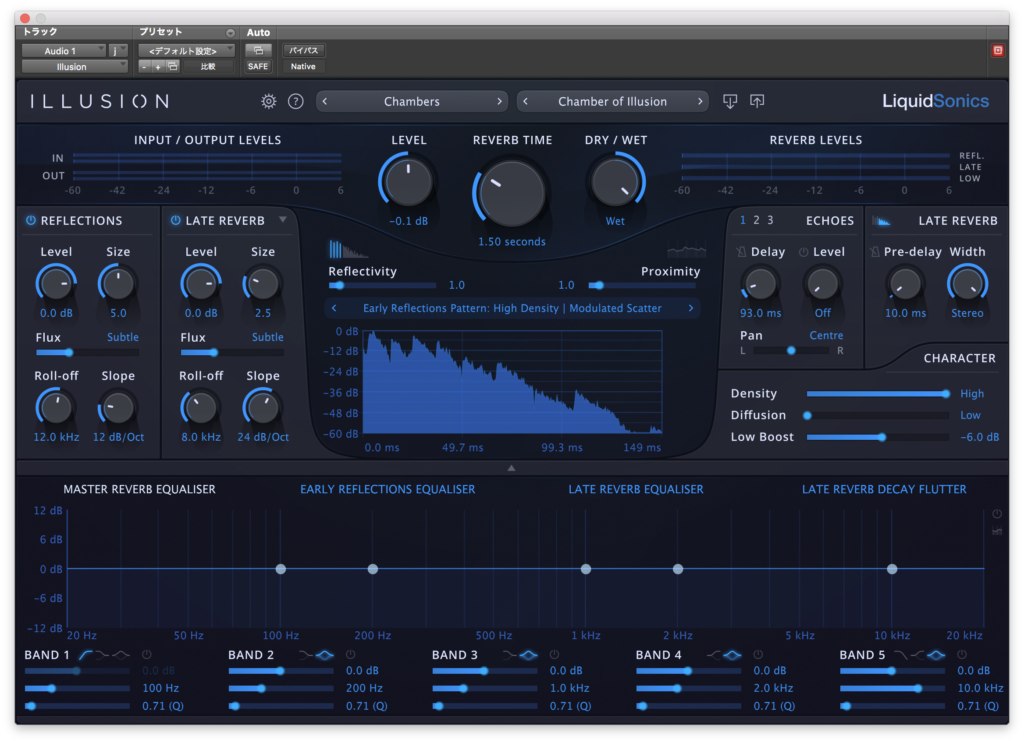This screenshot has height=743, width=1024.
Task: Enable the Echoes Level power switch
Action: [x=803, y=253]
